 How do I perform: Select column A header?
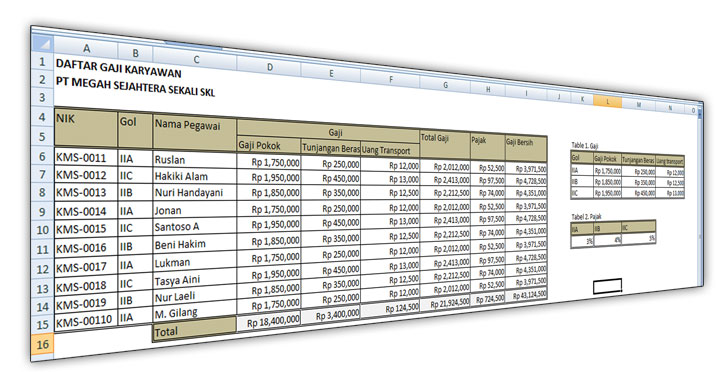86,48
